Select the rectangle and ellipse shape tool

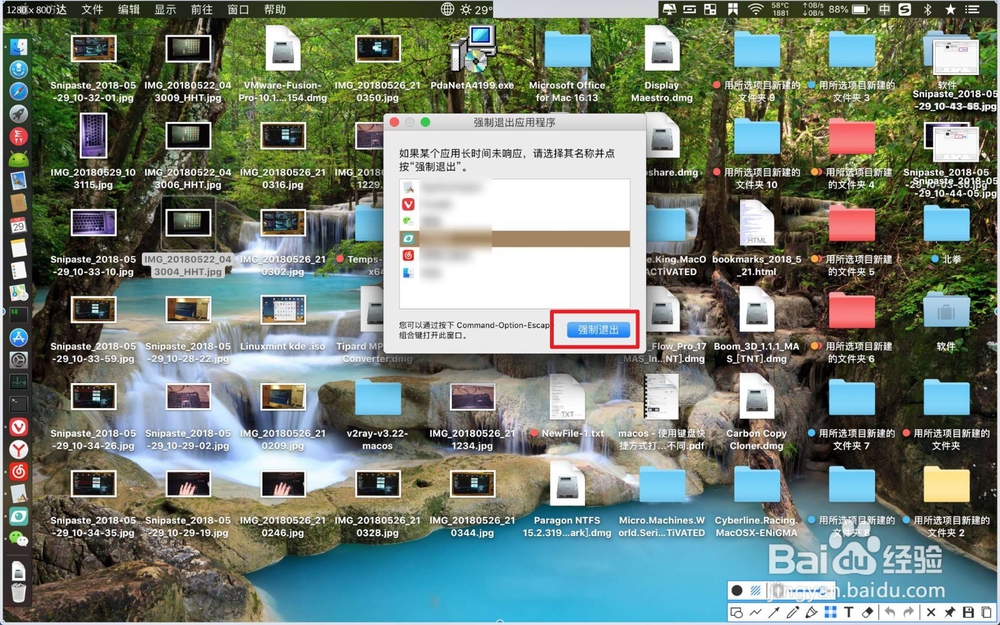point(737,612)
